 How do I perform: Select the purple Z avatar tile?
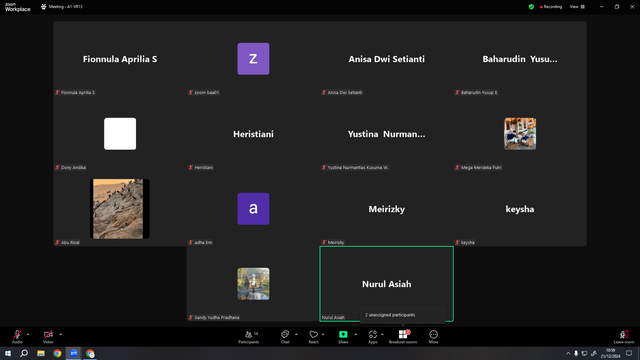(253, 59)
